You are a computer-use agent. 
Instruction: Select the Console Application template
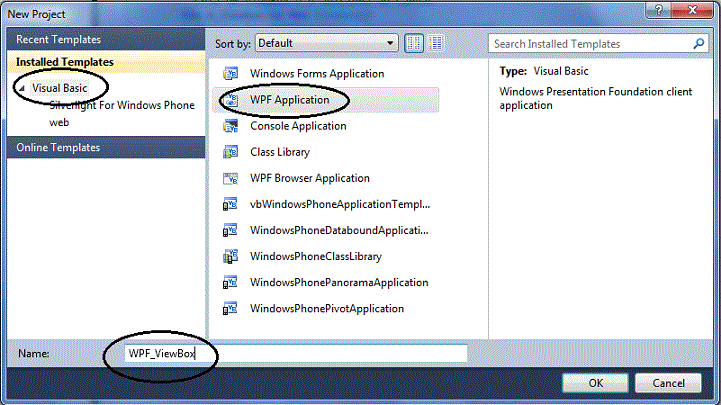pyautogui.click(x=325, y=126)
